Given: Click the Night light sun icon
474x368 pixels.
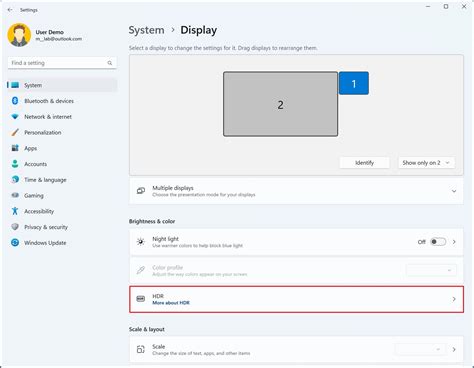Looking at the screenshot, I should pyautogui.click(x=141, y=242).
